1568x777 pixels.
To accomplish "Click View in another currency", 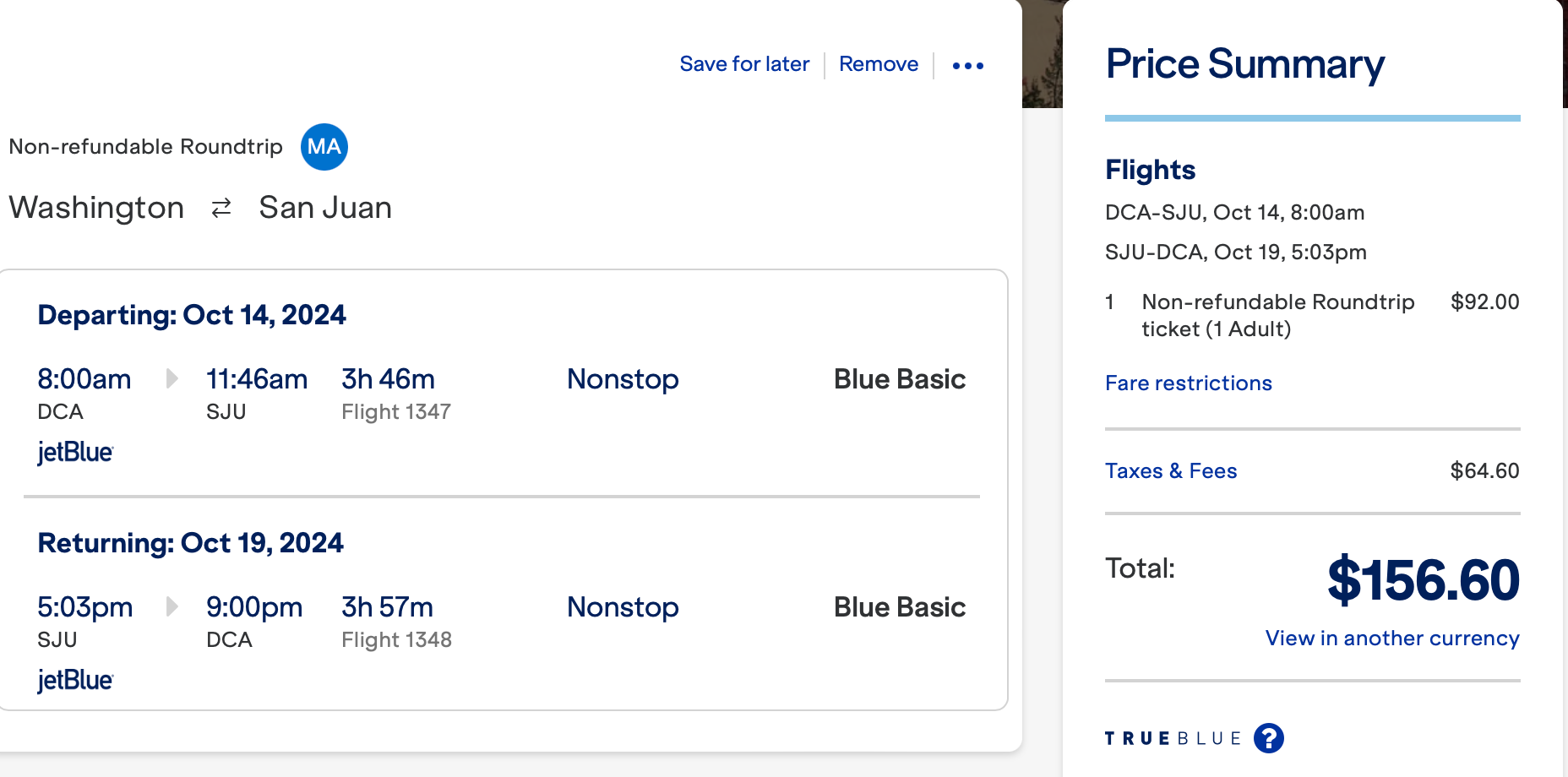I will pyautogui.click(x=1391, y=638).
